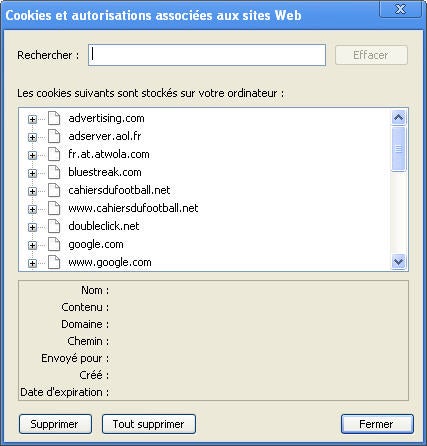Focus the Rechercher search field

[x=207, y=55]
